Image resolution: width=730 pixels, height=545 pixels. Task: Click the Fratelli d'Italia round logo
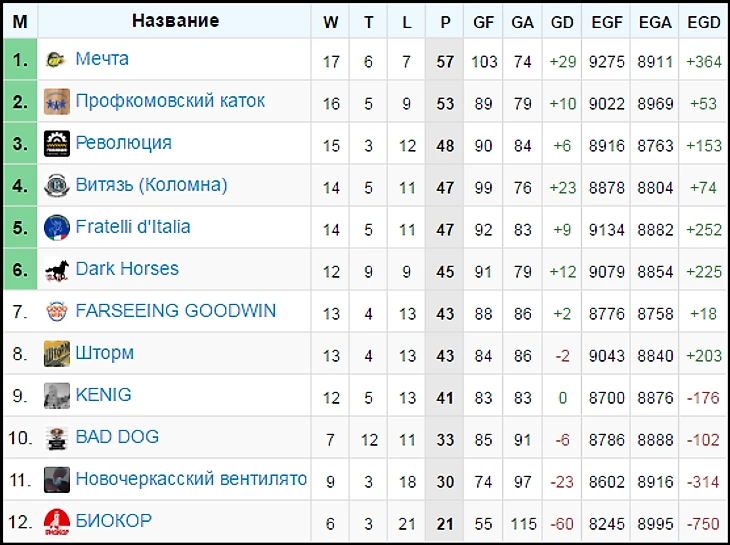point(57,228)
